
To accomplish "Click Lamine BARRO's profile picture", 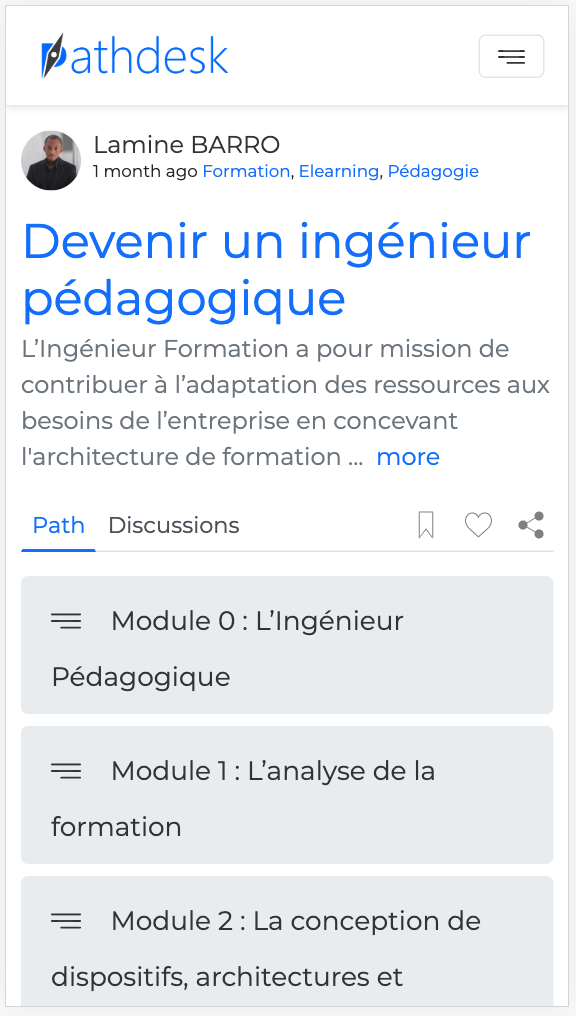I will (x=51, y=160).
